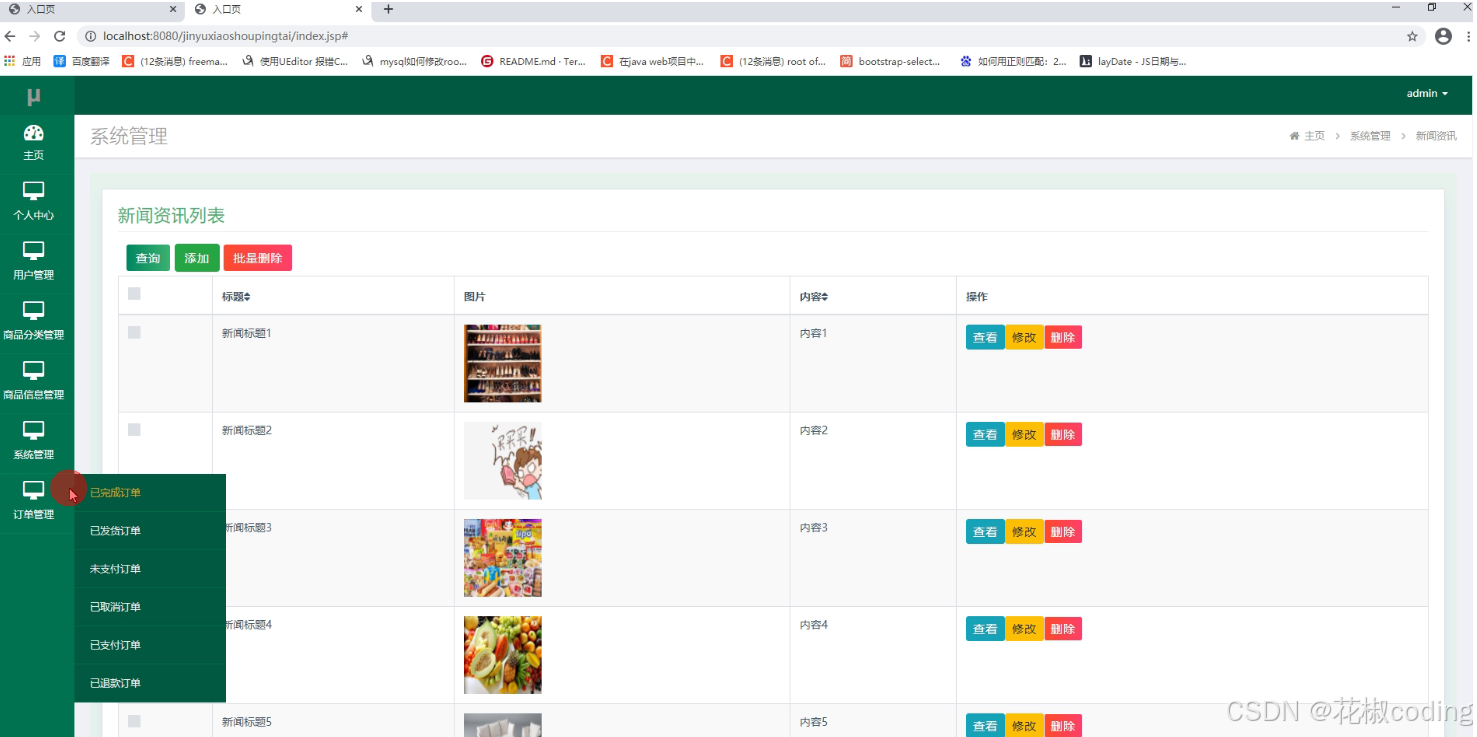Open 用户管理 monitor icon in sidebar
Viewport: 1477px width, 737px height.
tap(34, 251)
